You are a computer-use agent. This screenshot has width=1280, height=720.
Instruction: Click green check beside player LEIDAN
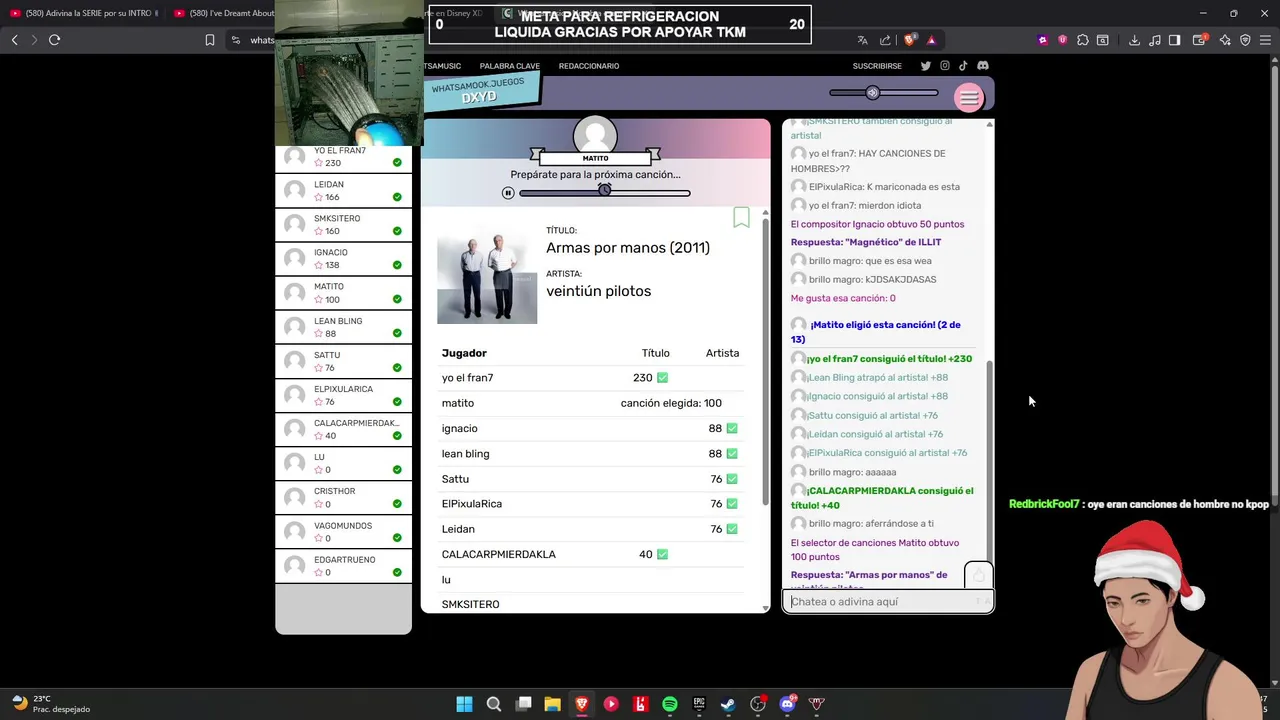397,197
